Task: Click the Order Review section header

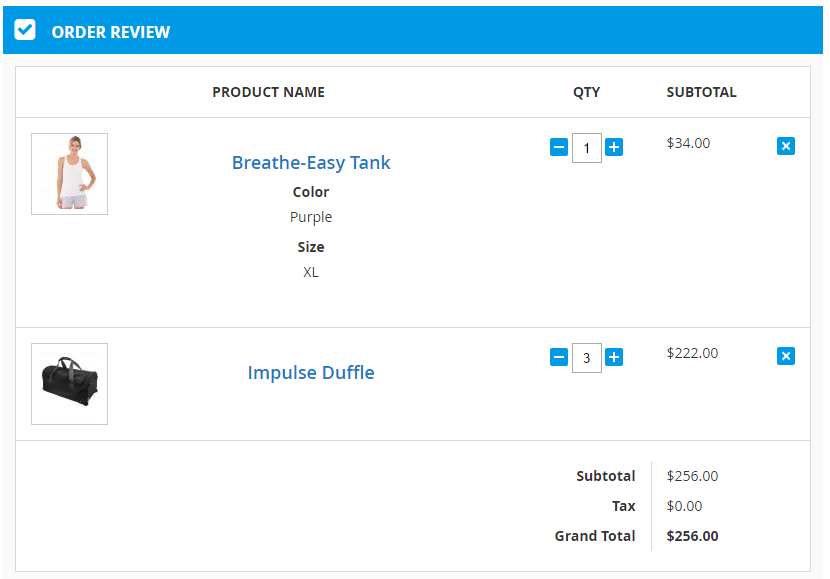Action: pyautogui.click(x=111, y=32)
